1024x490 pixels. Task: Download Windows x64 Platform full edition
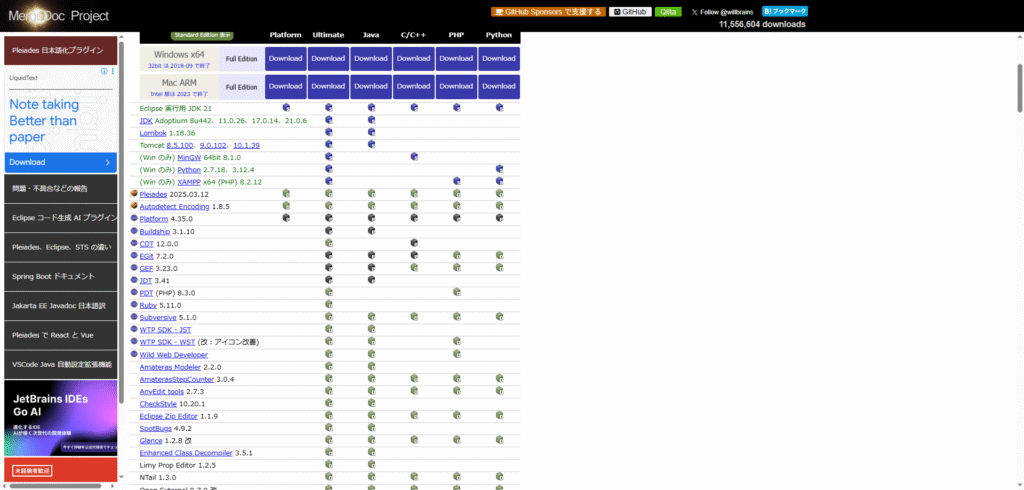coord(285,59)
